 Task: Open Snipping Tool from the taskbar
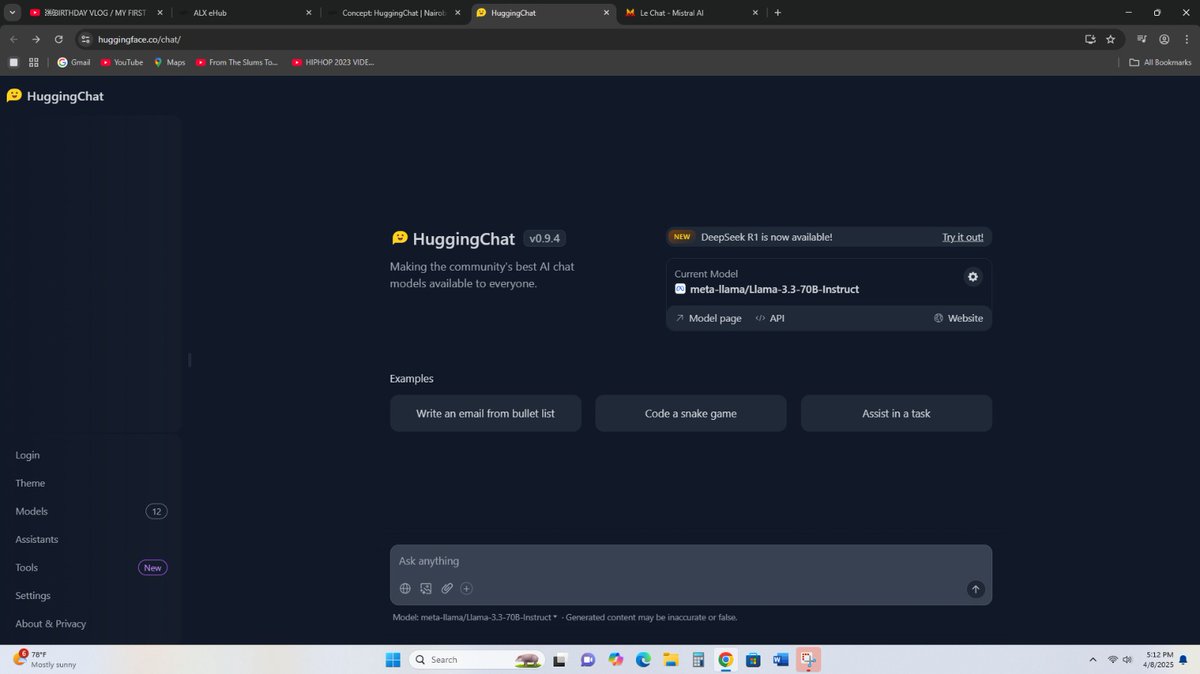[808, 660]
